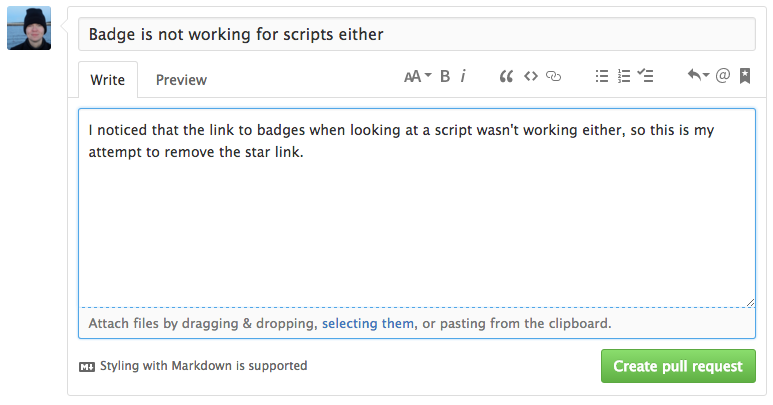Click inside the comment body text area
Screen dimensions: 773x405
[x=417, y=207]
